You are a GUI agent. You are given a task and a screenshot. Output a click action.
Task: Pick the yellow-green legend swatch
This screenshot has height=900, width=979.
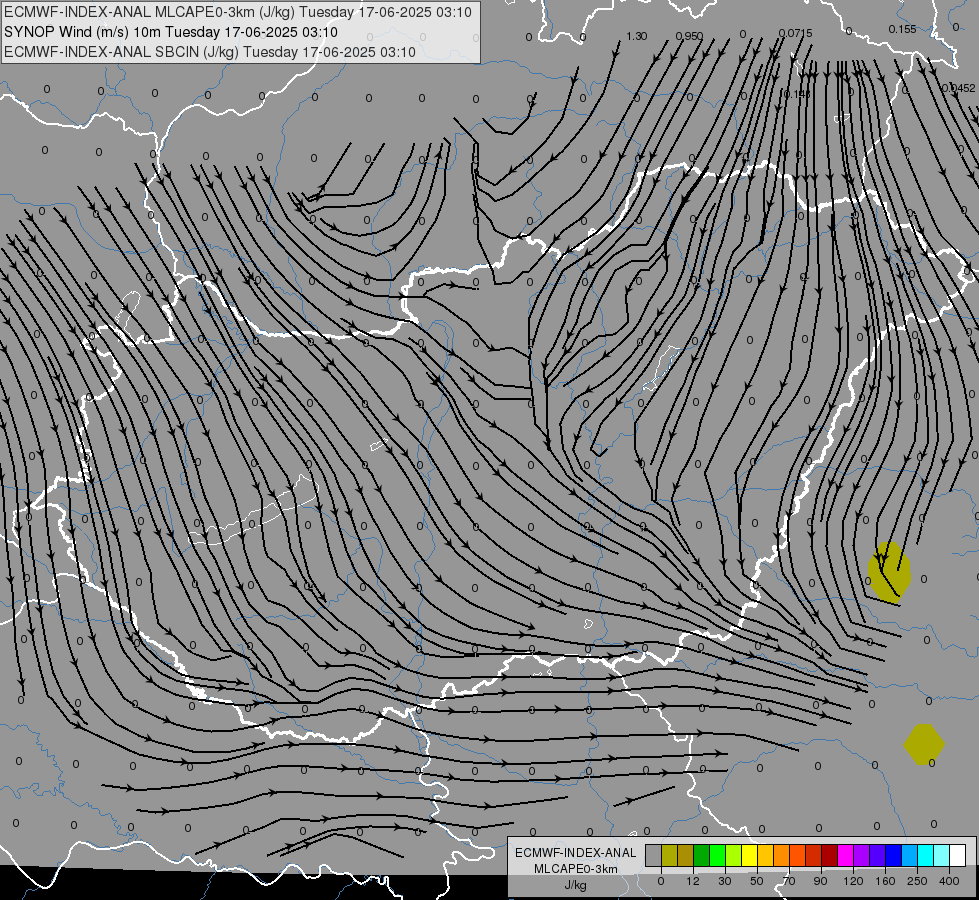734,855
